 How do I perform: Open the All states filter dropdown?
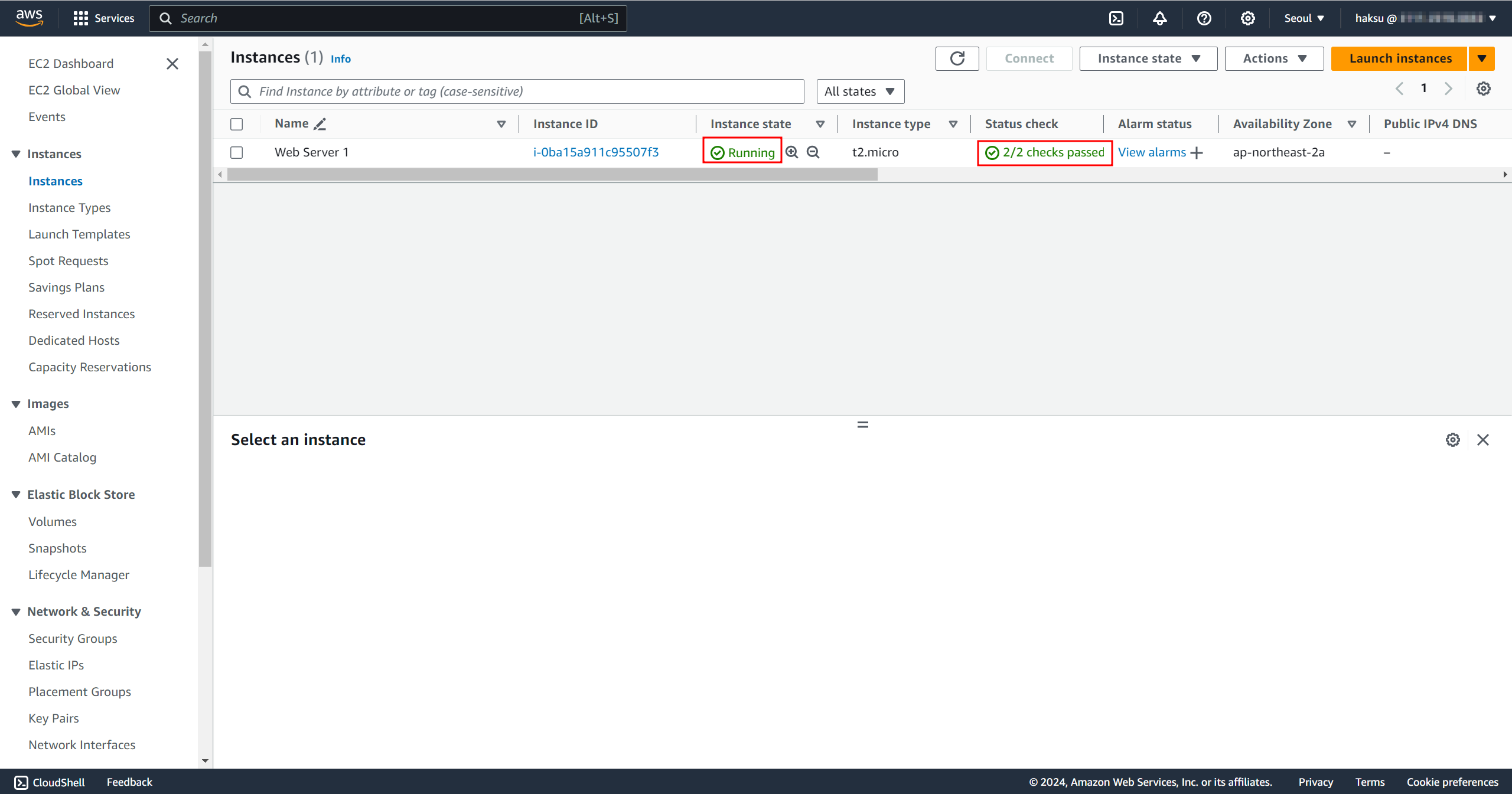pos(860,92)
